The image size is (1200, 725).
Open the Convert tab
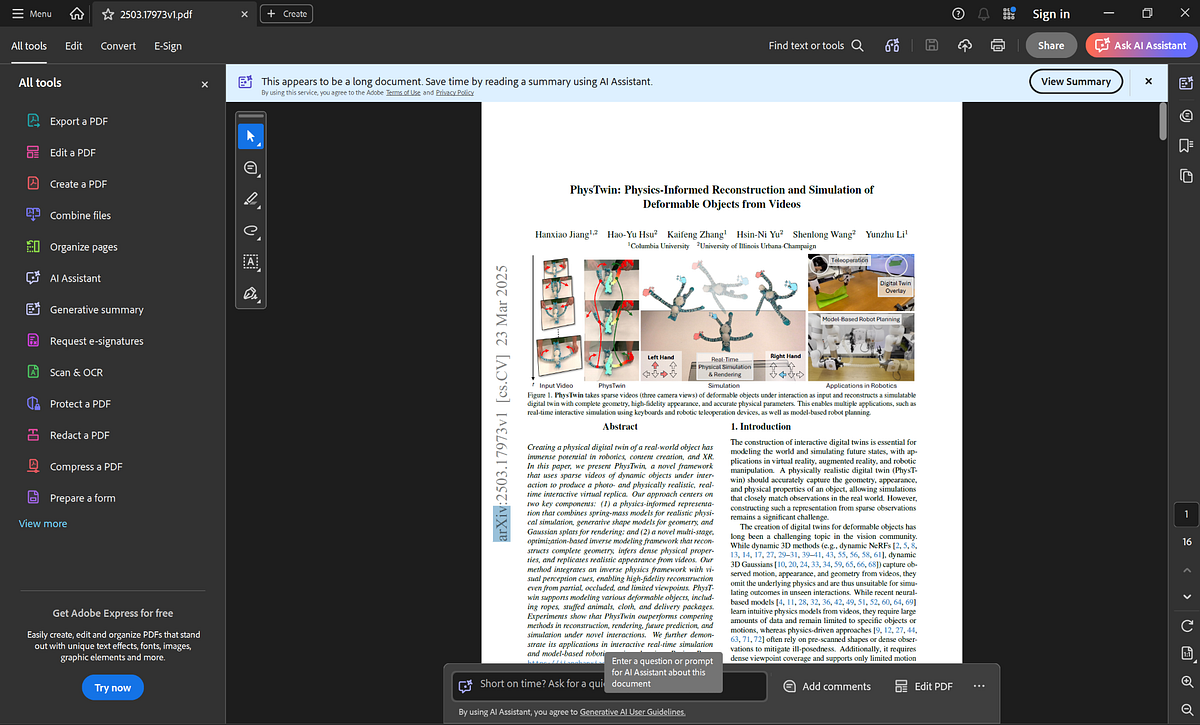(118, 46)
